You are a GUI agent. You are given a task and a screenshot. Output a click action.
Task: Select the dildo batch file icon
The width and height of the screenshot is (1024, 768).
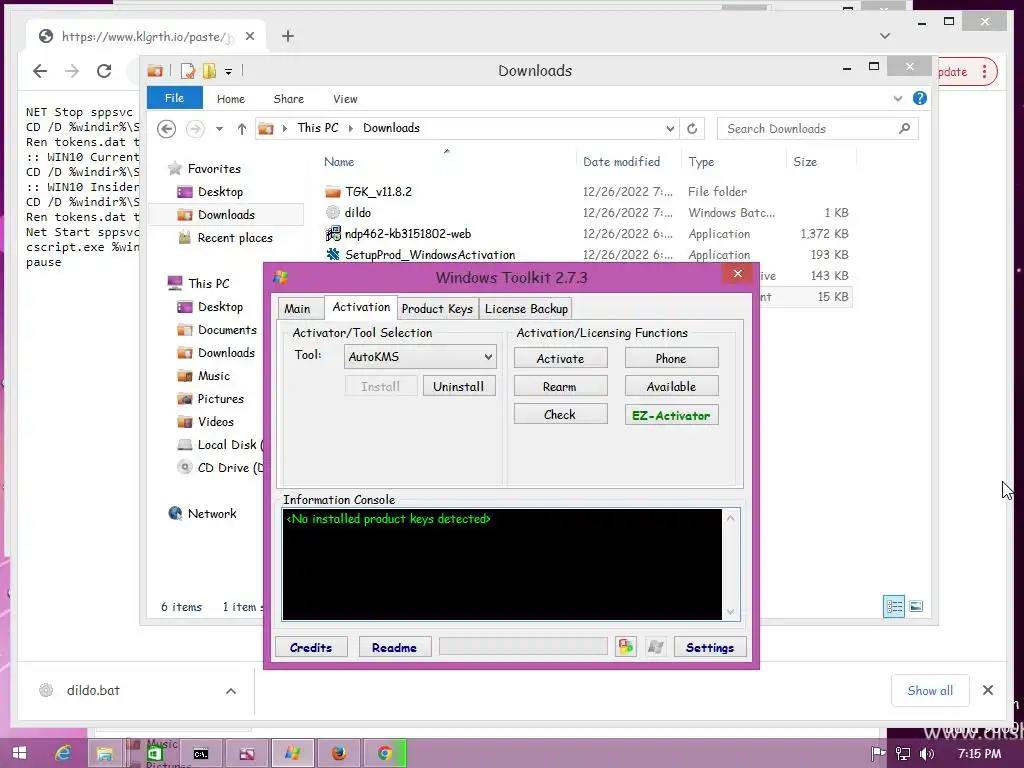pyautogui.click(x=333, y=212)
